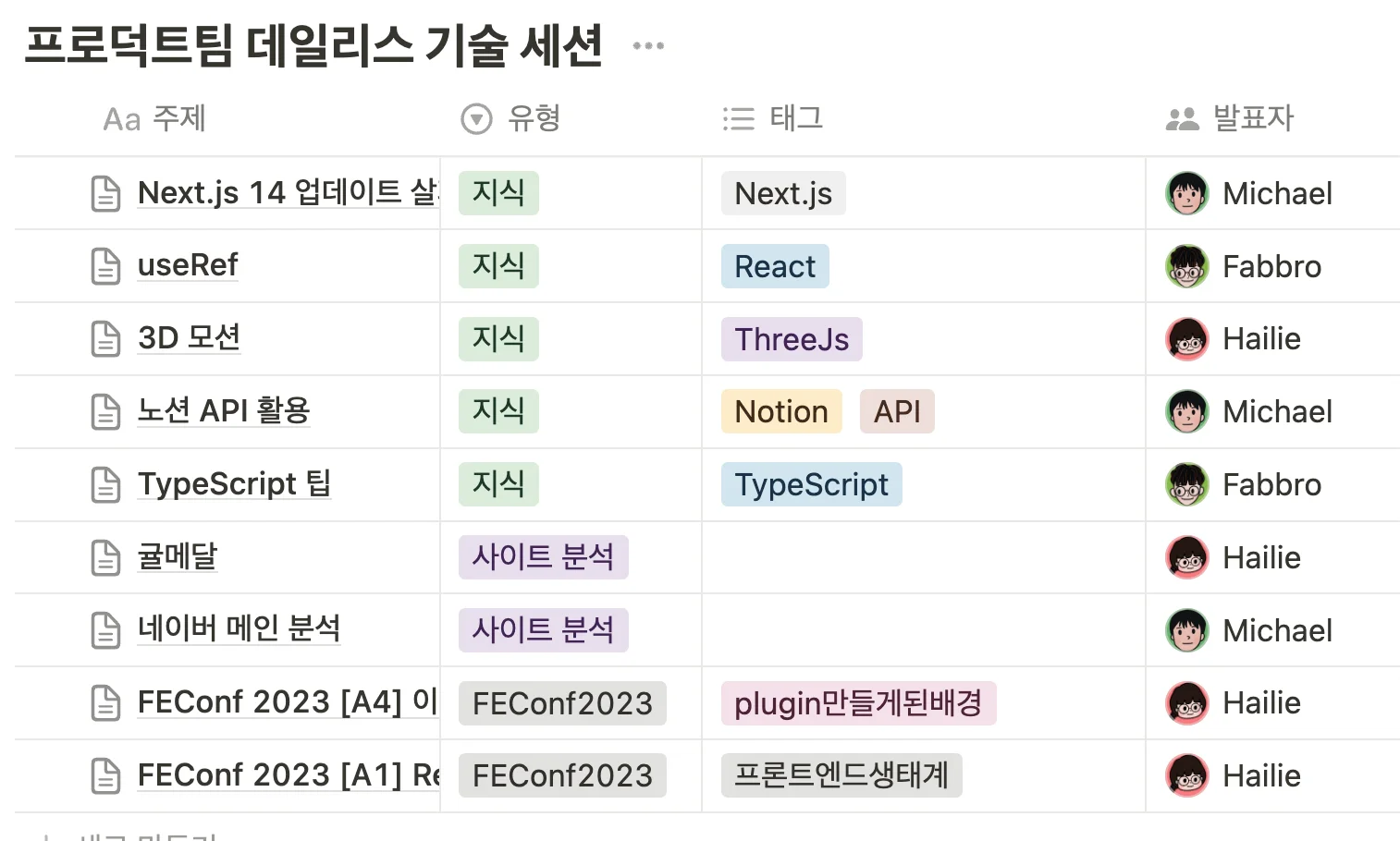Click the document icon next to 3D 모션

tap(105, 338)
